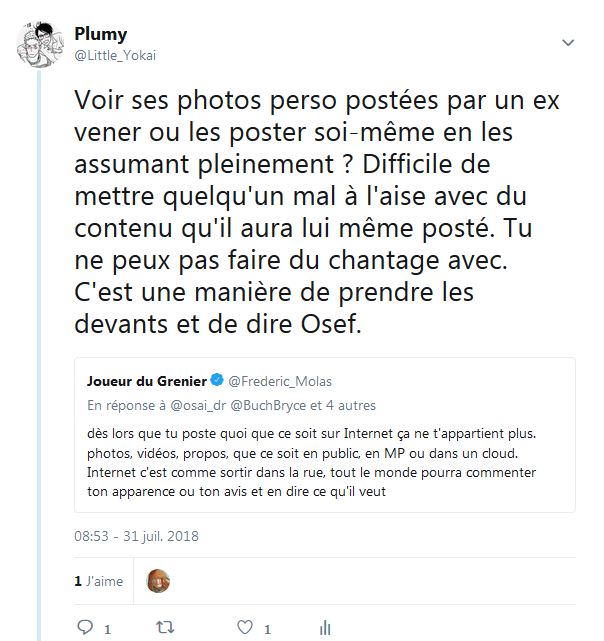Click the reply count next to the bubble
The image size is (604, 641).
coord(107,629)
